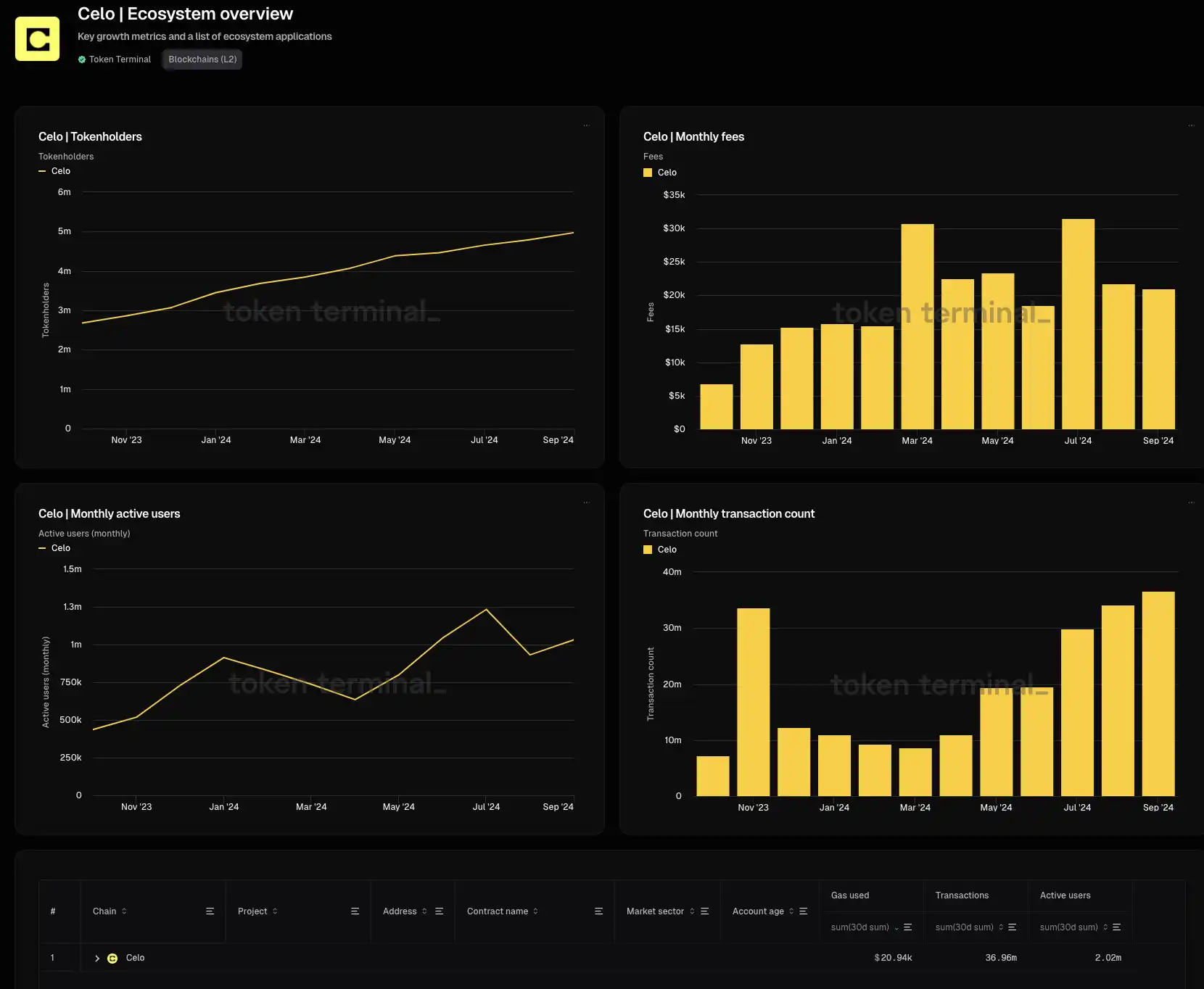The height and width of the screenshot is (989, 1204).
Task: Toggle Celo series in Monthly active users legend
Action: pyautogui.click(x=55, y=548)
